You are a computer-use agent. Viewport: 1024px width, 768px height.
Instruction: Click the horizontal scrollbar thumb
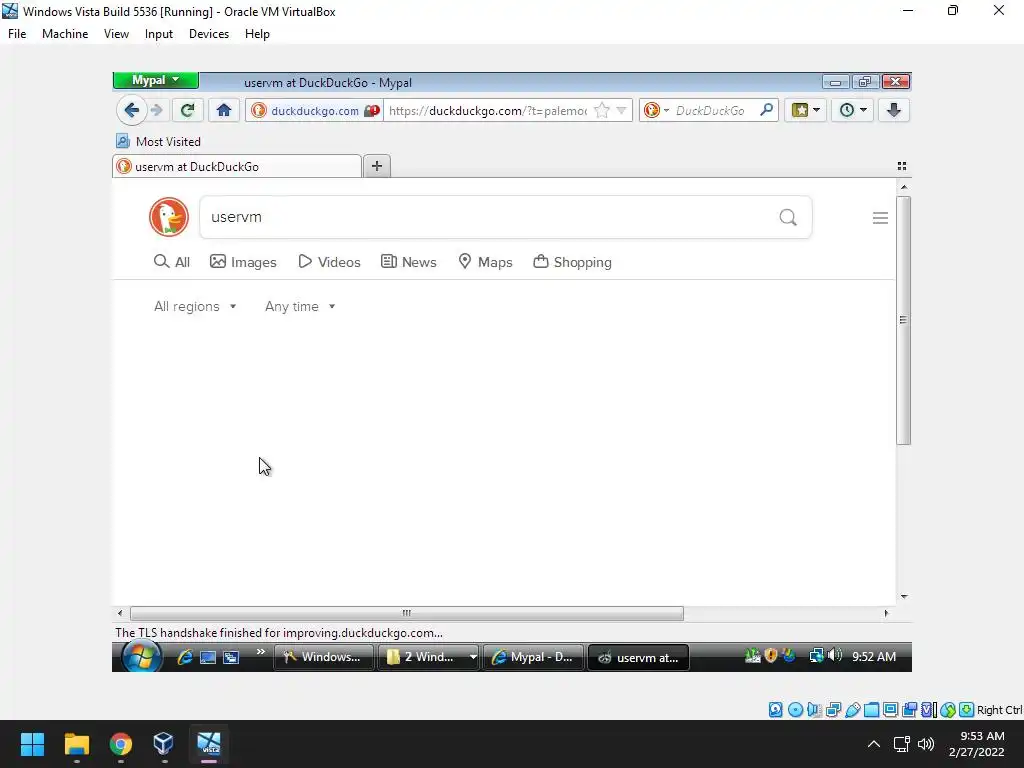point(407,613)
